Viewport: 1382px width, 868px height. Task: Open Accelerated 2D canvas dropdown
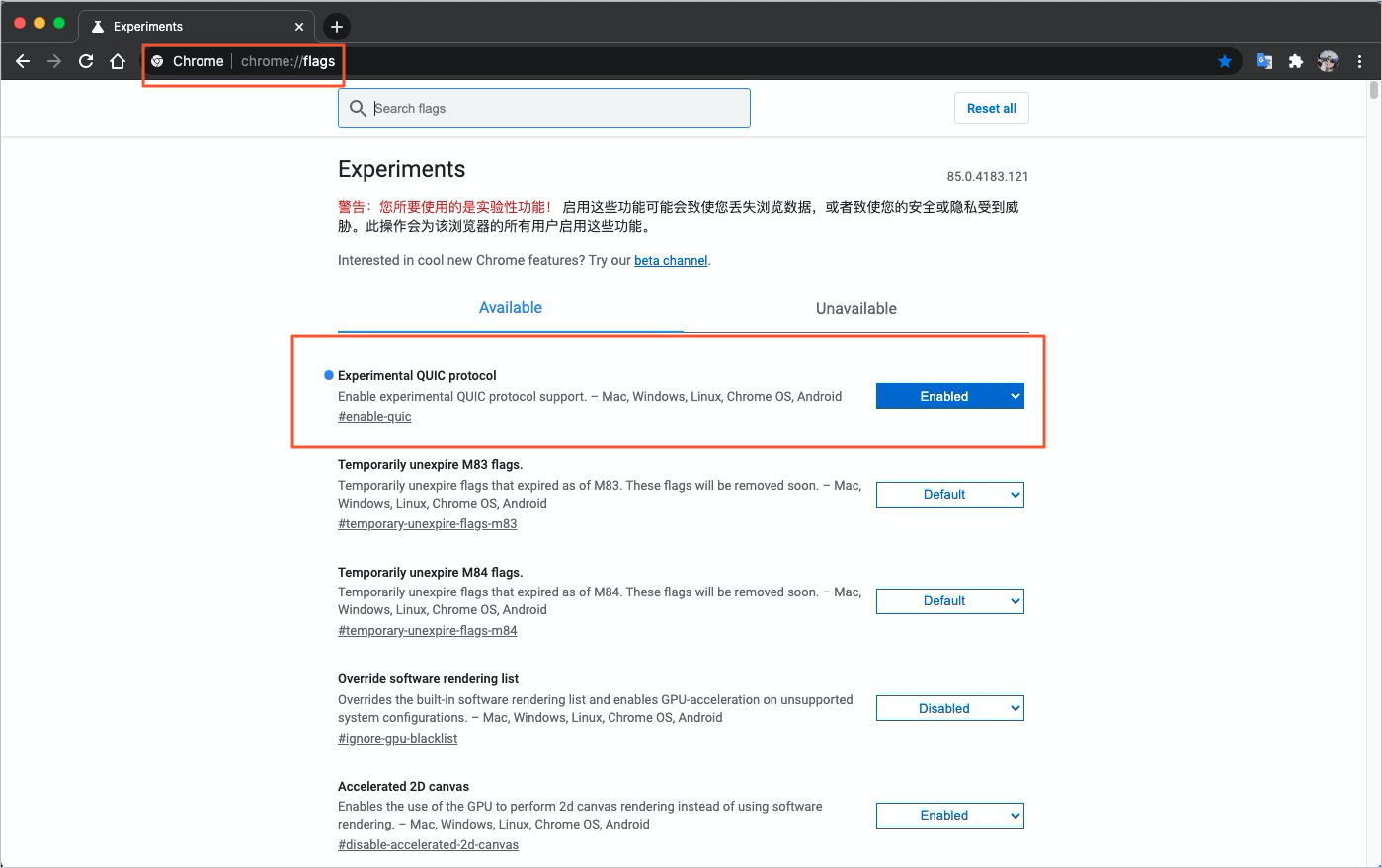950,816
